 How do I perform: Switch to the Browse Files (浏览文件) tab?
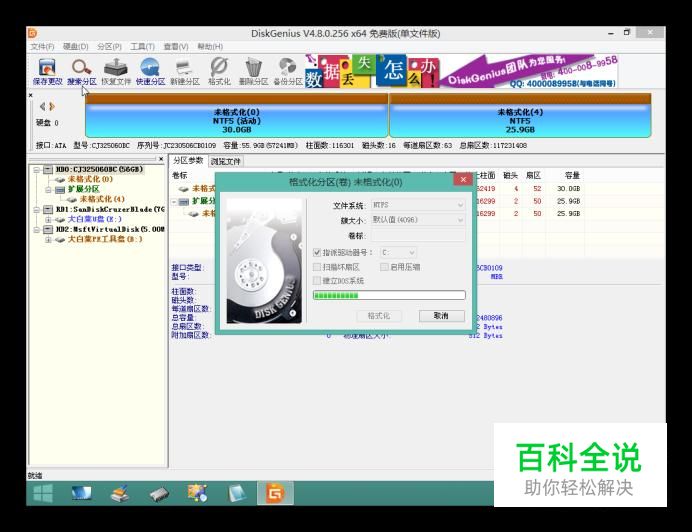click(226, 162)
